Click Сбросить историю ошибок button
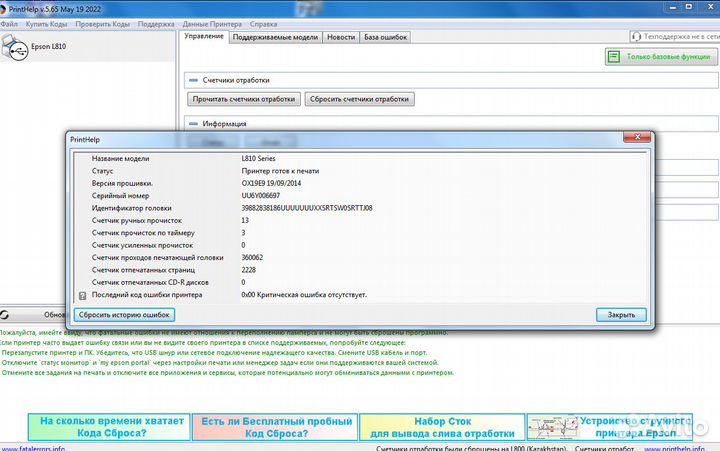The height and width of the screenshot is (451, 720). (x=124, y=315)
